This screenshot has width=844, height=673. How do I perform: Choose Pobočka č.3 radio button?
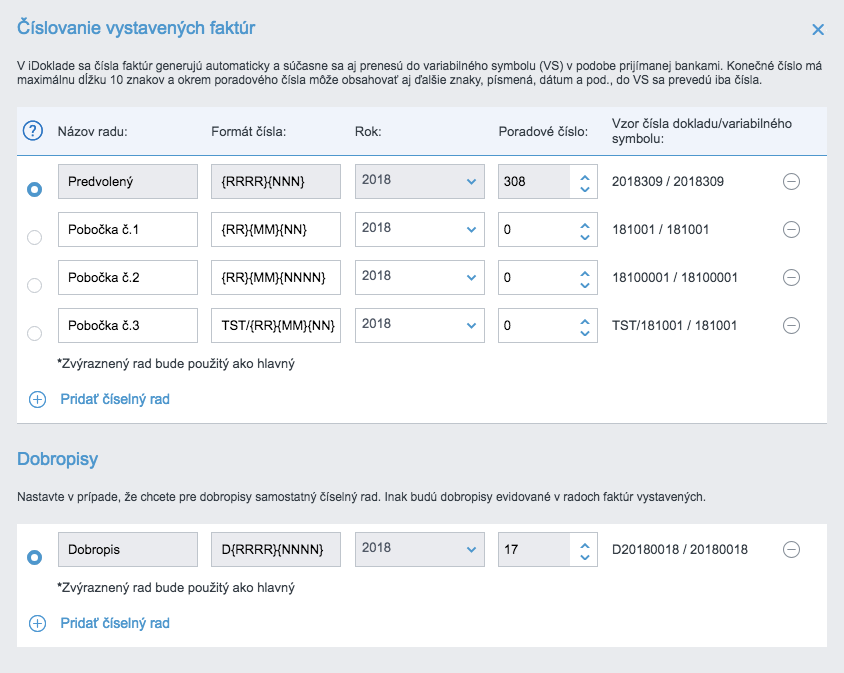coord(35,333)
